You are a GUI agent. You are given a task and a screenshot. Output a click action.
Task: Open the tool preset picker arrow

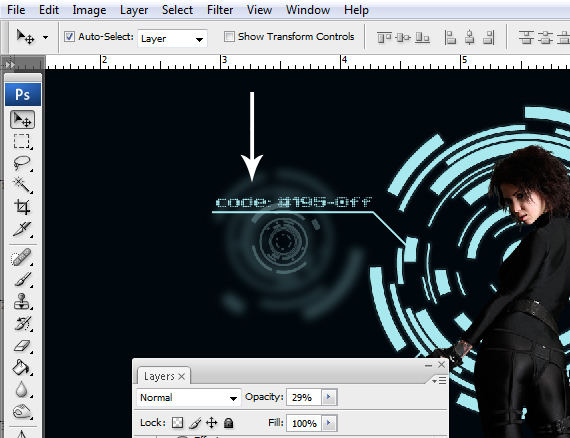[45, 37]
